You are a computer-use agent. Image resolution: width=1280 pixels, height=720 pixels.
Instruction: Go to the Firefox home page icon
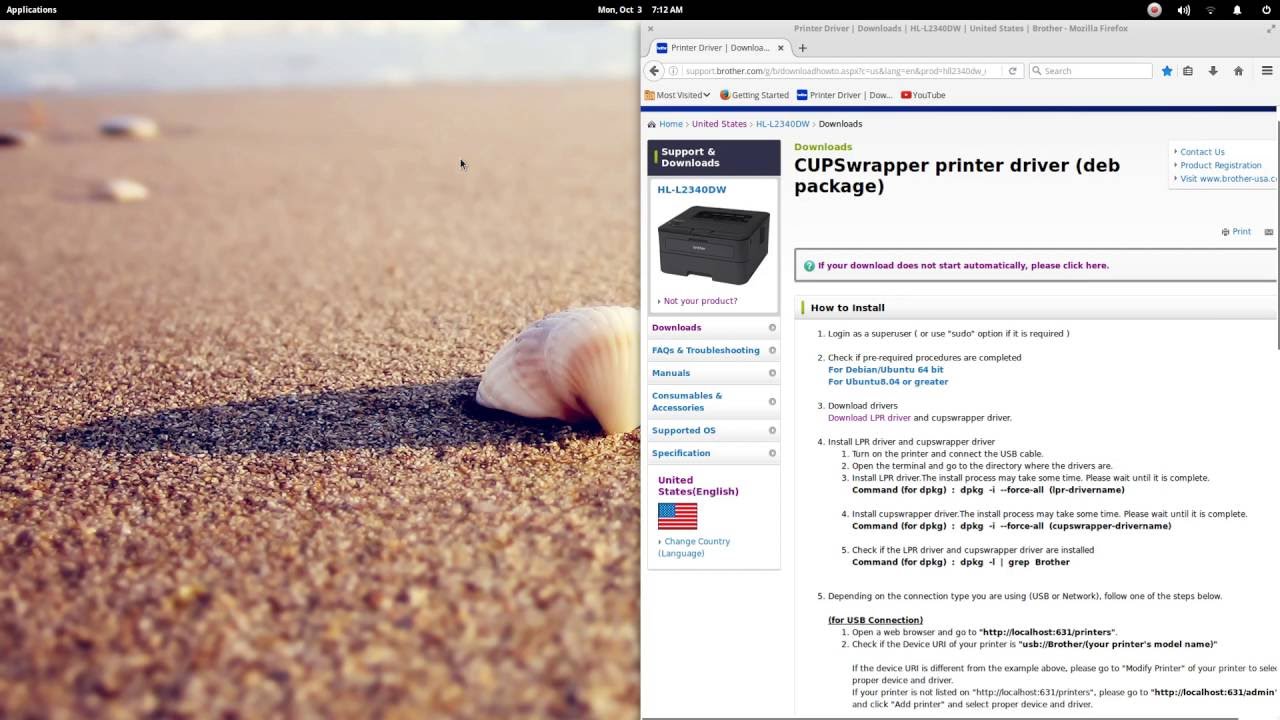(1238, 71)
